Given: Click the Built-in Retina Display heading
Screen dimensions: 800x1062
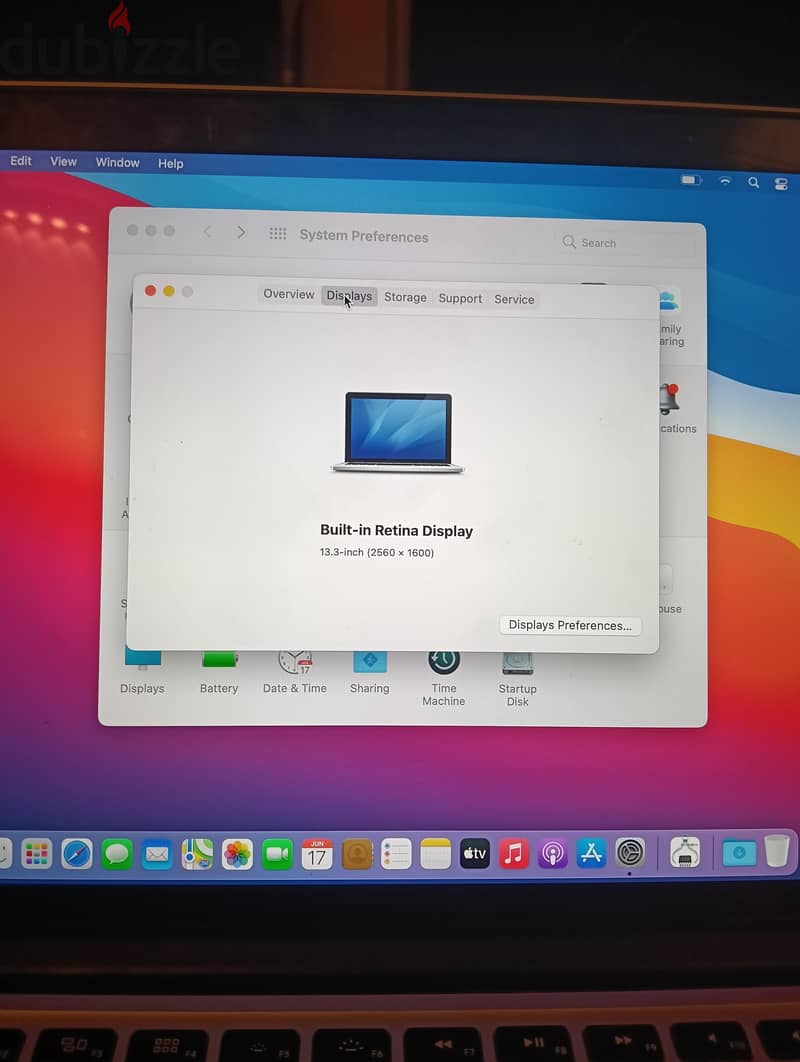Looking at the screenshot, I should click(396, 530).
